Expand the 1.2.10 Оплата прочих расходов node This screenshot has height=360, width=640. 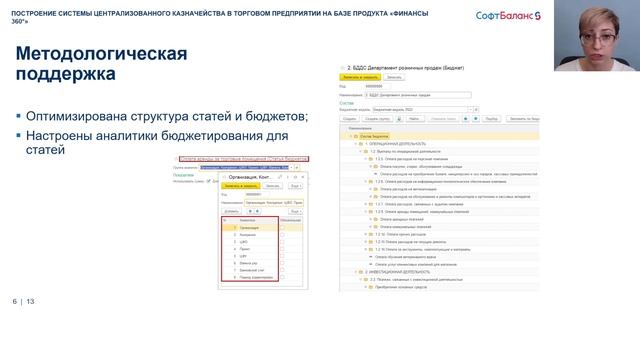(x=366, y=234)
